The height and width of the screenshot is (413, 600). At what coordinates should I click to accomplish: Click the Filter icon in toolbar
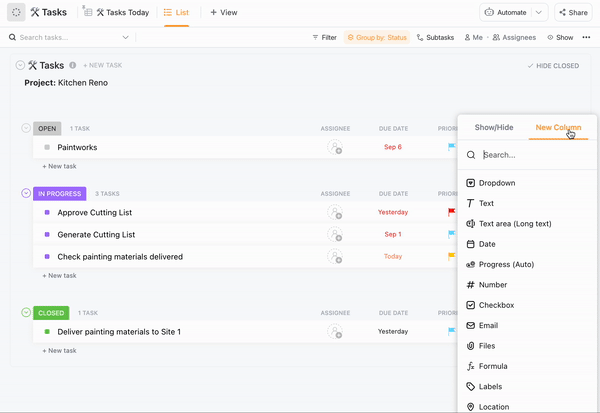315,37
